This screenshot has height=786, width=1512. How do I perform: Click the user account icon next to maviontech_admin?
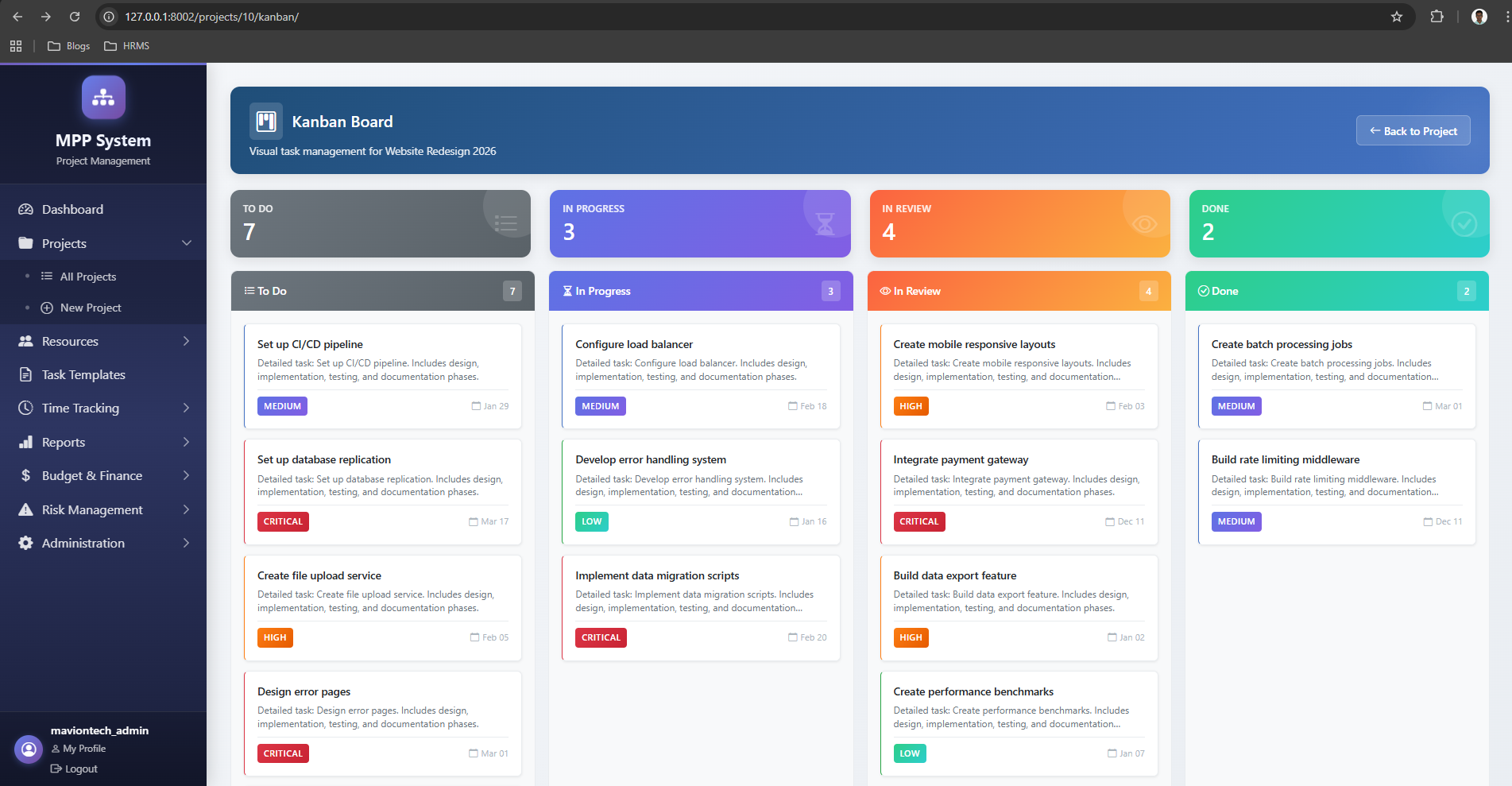click(x=29, y=749)
